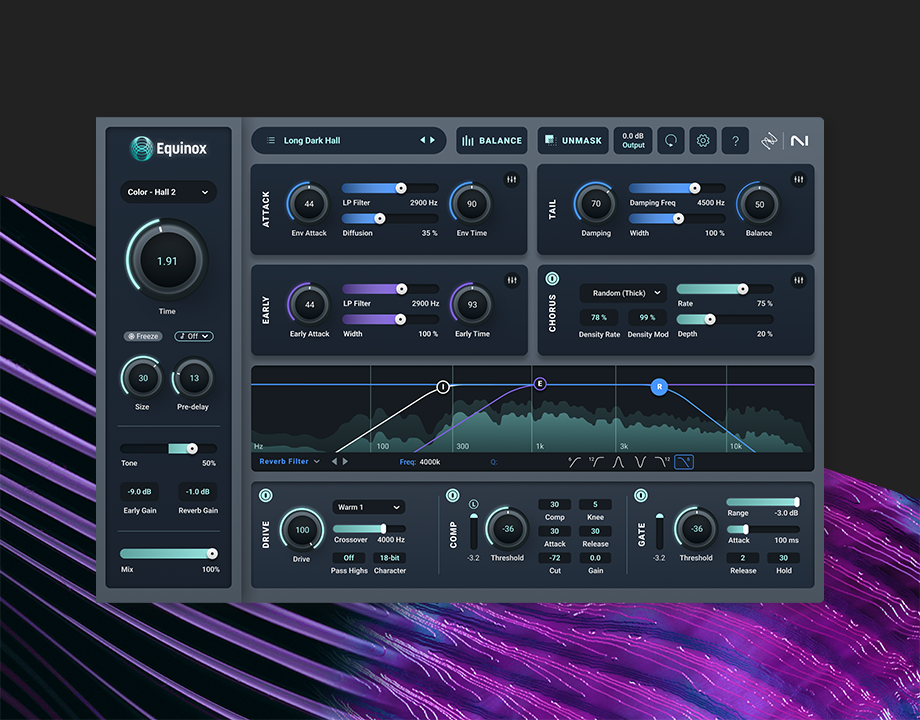Click the preset list icon beside Long Dark Hall

(x=271, y=141)
